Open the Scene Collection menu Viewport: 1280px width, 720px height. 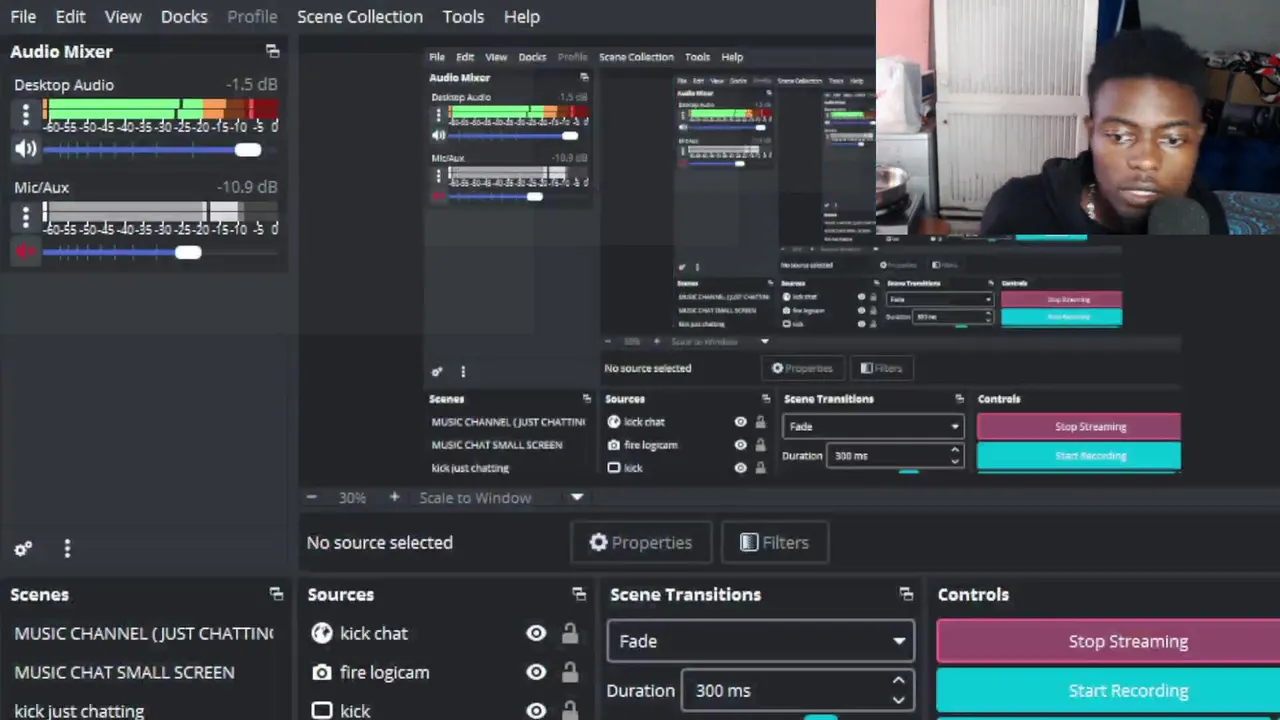(x=360, y=16)
